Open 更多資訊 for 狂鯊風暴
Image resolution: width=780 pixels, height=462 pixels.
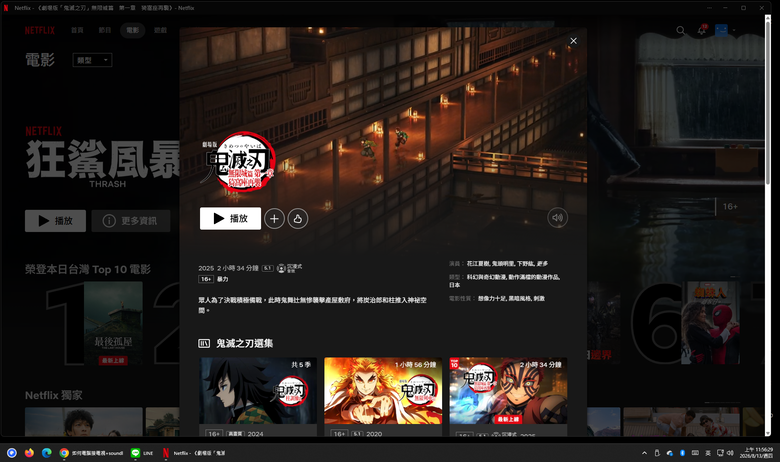[x=130, y=221]
